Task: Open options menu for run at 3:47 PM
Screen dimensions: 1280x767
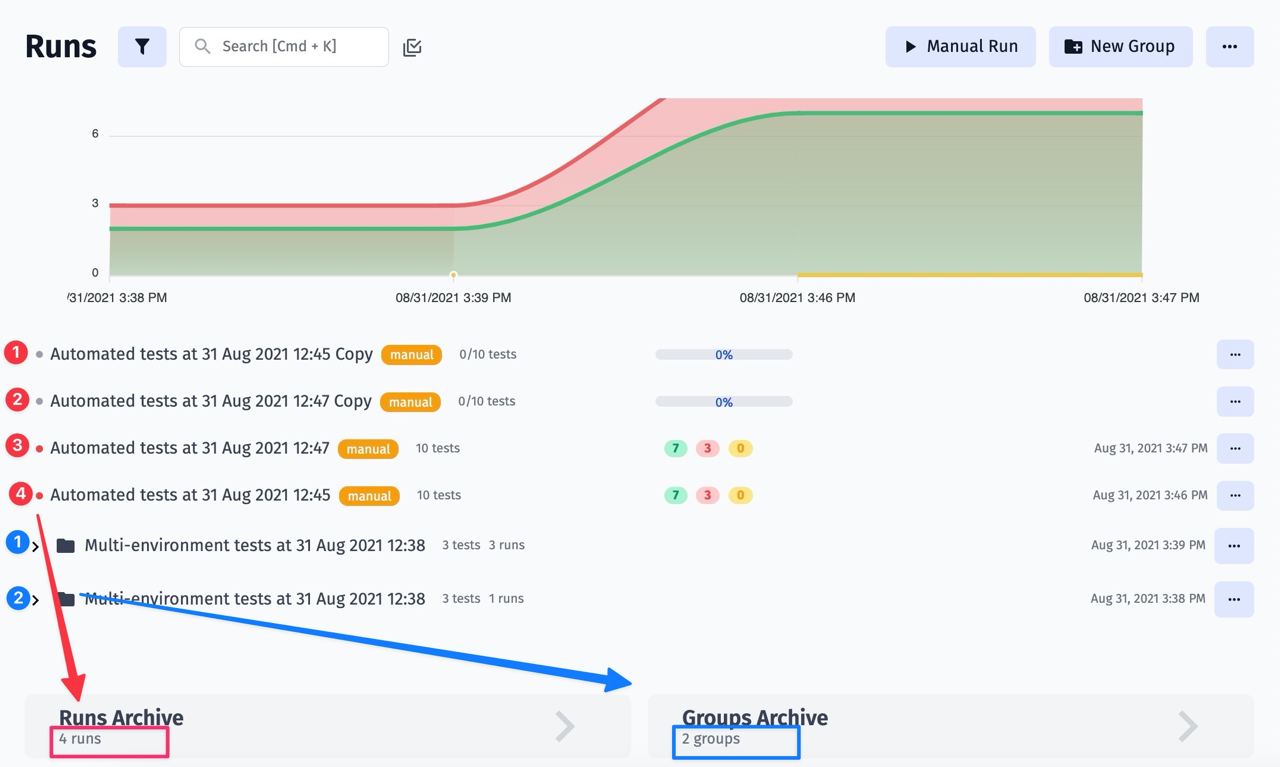Action: point(1235,448)
